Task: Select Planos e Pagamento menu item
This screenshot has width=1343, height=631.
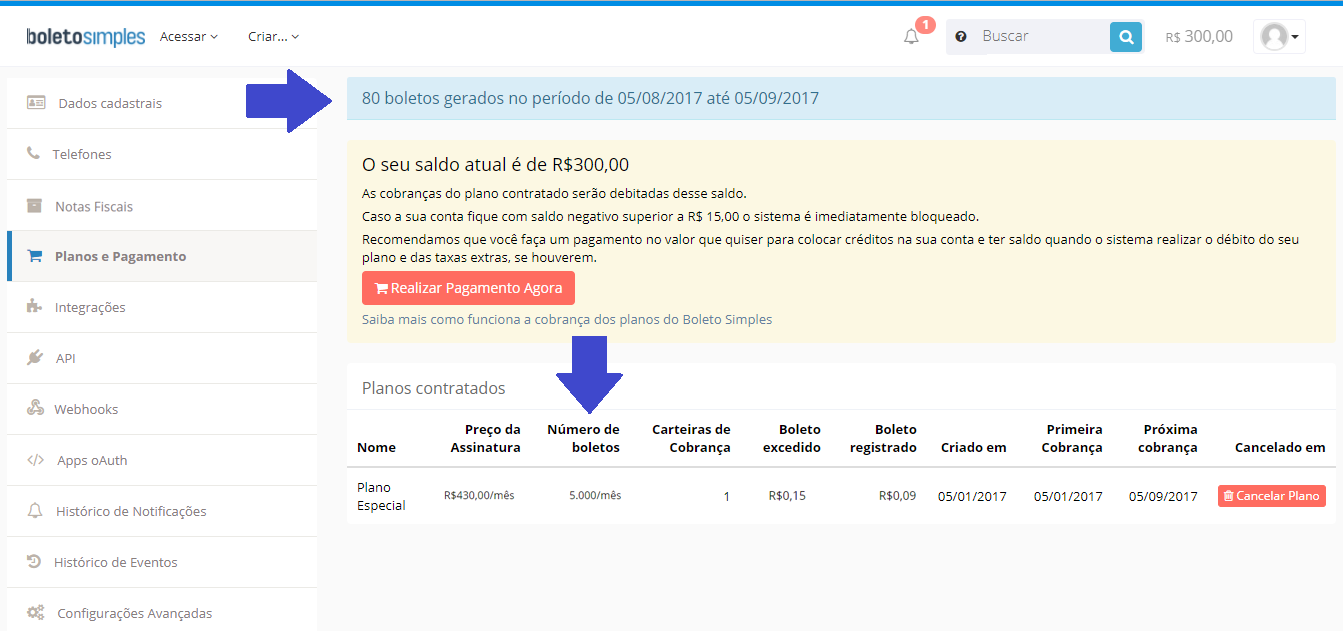Action: pos(161,256)
